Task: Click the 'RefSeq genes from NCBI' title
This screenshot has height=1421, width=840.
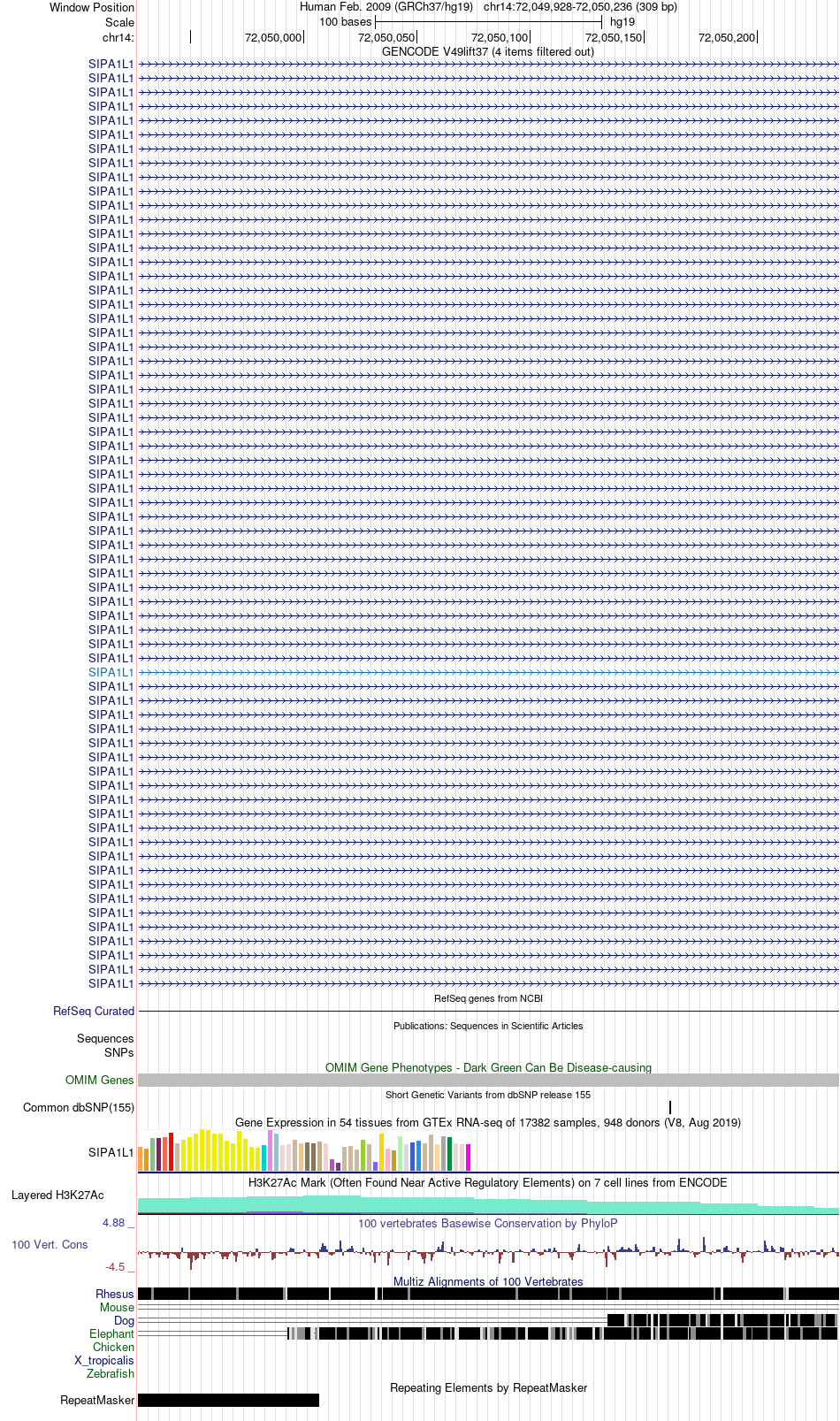Action: (x=488, y=998)
